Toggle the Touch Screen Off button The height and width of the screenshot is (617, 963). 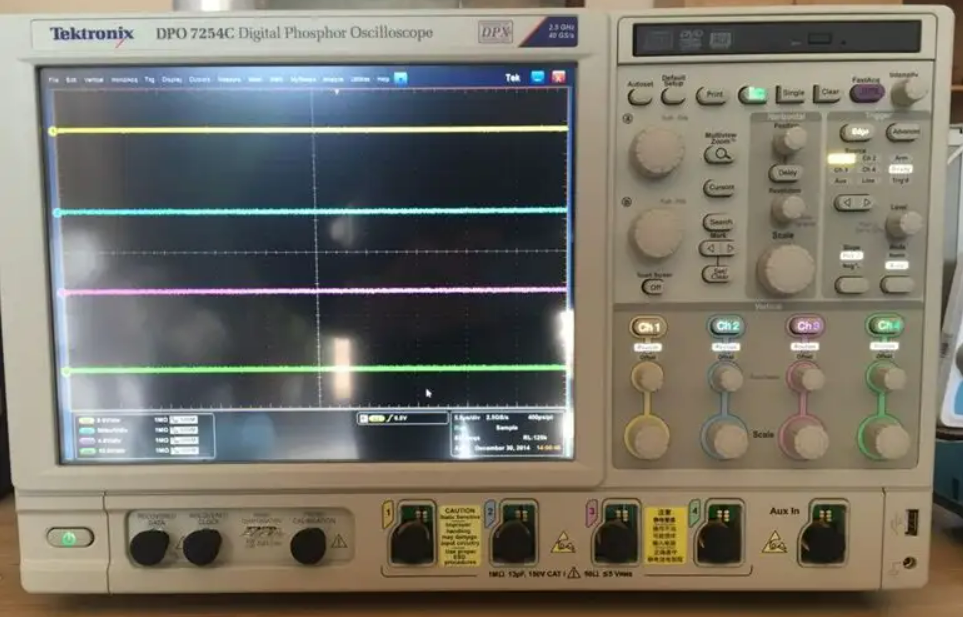pyautogui.click(x=653, y=287)
